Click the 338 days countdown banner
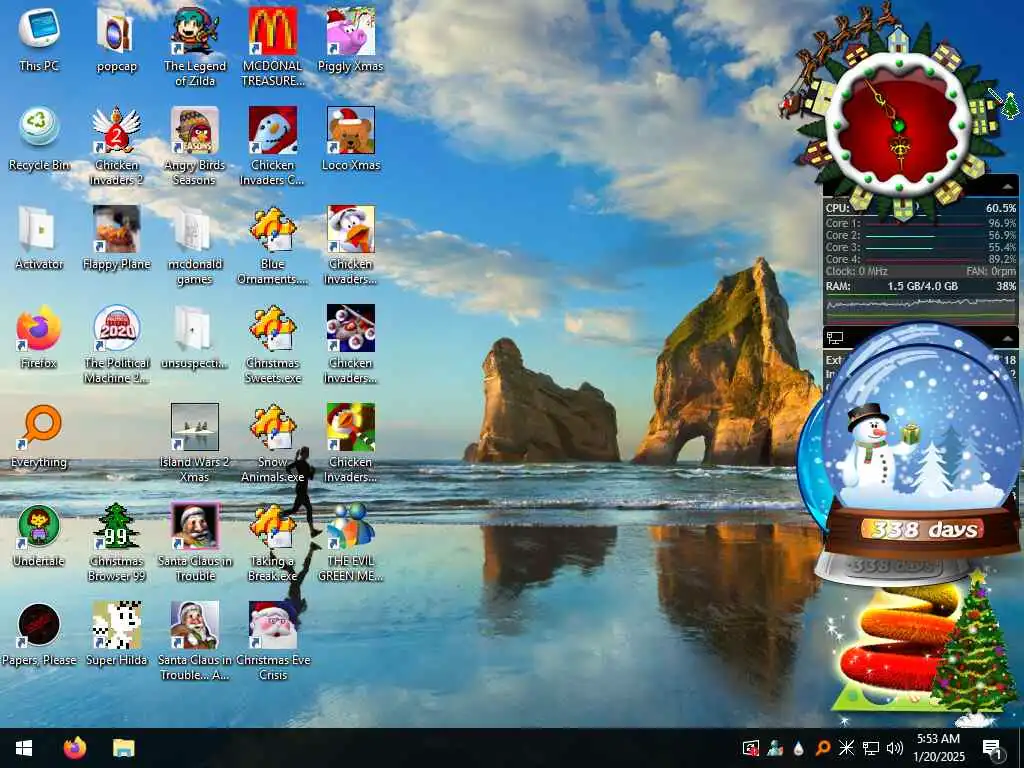1024x768 pixels. [x=922, y=530]
